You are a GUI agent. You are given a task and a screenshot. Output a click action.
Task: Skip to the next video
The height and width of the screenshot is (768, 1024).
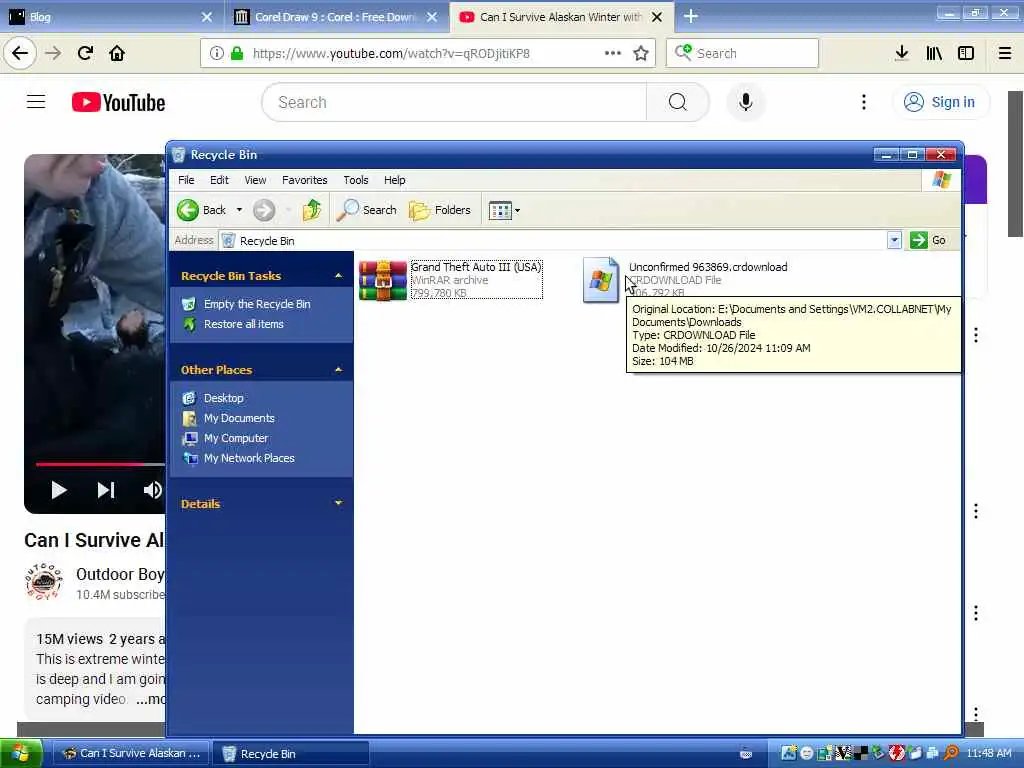pyautogui.click(x=106, y=490)
